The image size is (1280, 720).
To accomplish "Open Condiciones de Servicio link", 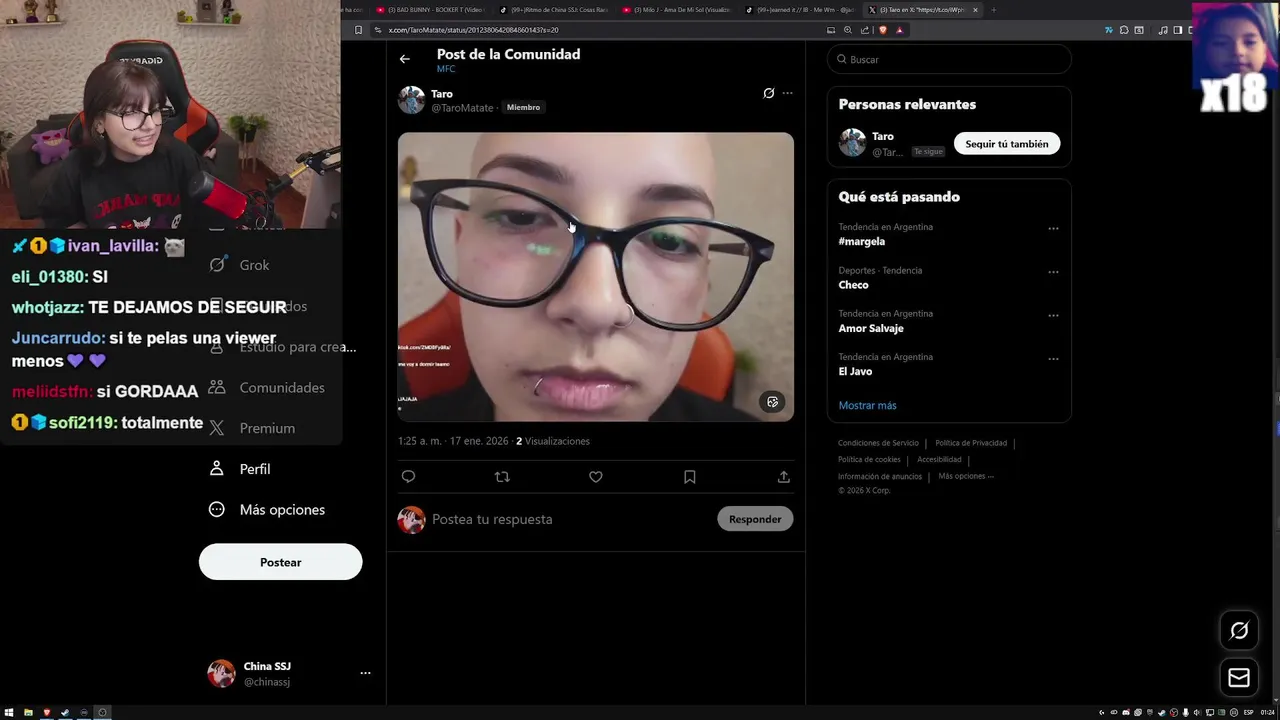I will click(878, 443).
